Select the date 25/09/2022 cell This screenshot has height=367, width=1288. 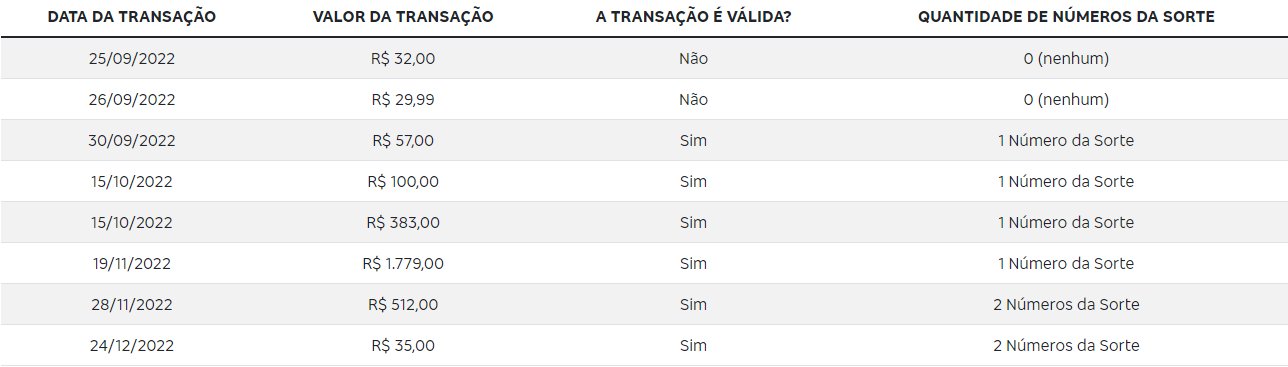coord(132,59)
